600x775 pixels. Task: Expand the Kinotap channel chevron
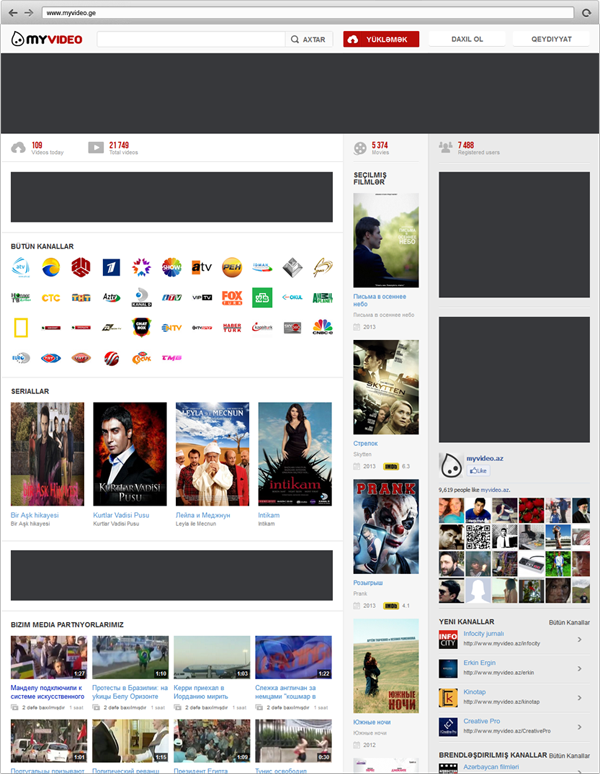(x=580, y=698)
